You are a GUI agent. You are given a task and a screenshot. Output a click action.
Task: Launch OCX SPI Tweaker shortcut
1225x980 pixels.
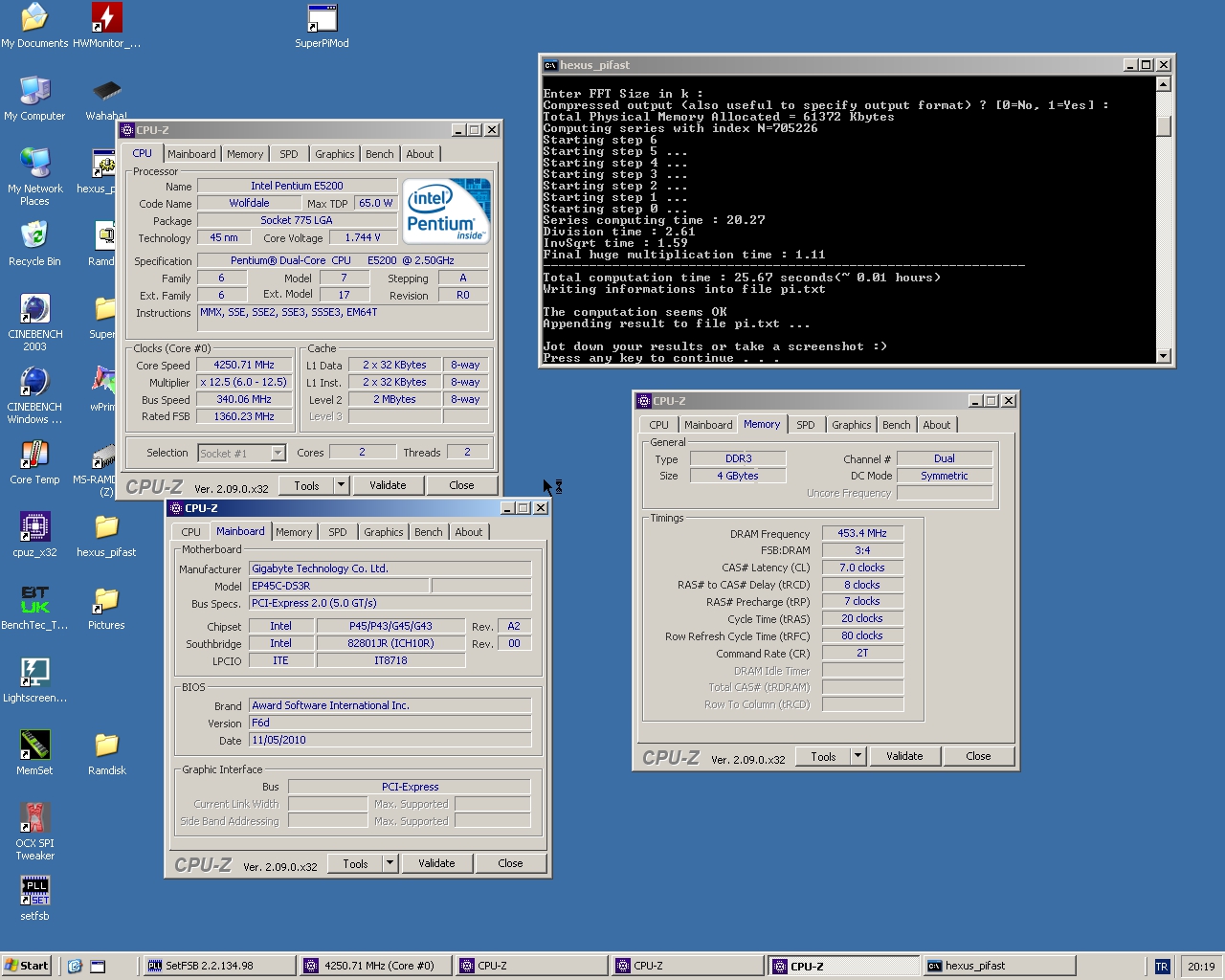coord(34,832)
